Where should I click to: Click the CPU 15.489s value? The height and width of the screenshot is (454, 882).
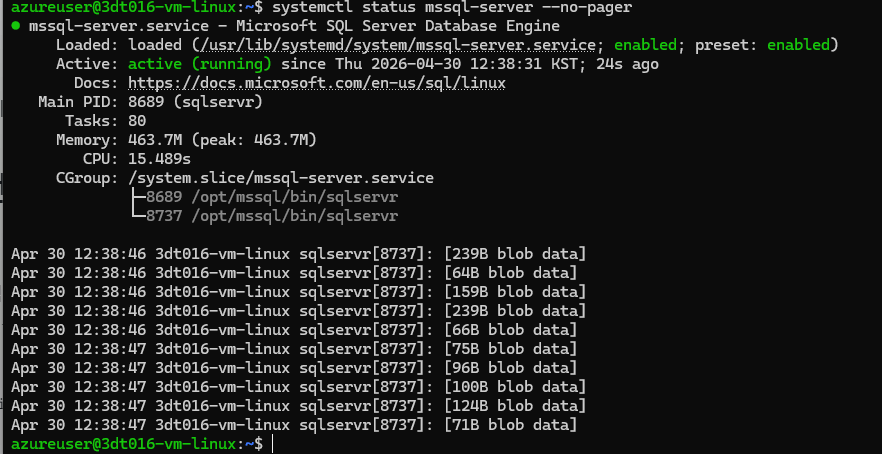coord(159,159)
